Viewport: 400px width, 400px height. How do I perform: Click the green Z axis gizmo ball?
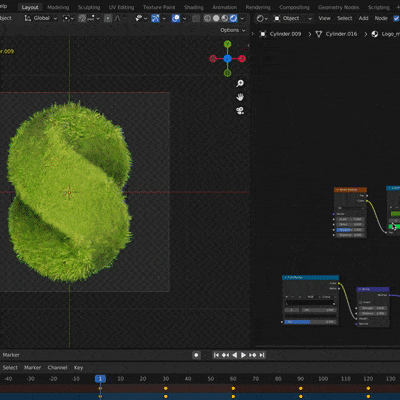point(227,44)
